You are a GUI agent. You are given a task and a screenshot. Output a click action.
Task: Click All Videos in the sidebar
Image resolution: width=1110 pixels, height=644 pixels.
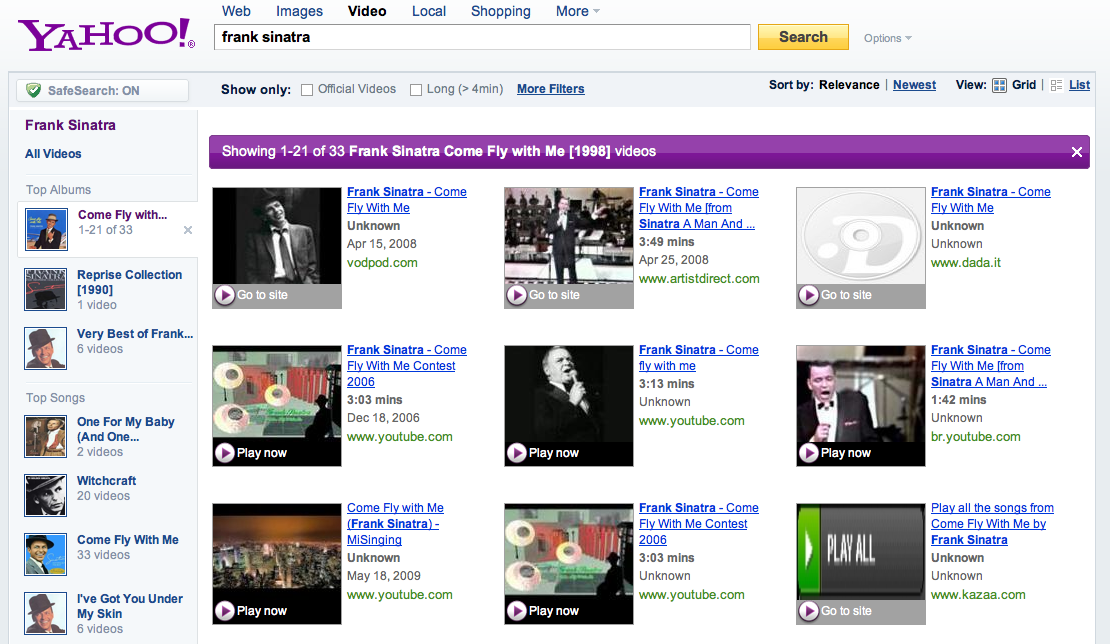[x=53, y=154]
